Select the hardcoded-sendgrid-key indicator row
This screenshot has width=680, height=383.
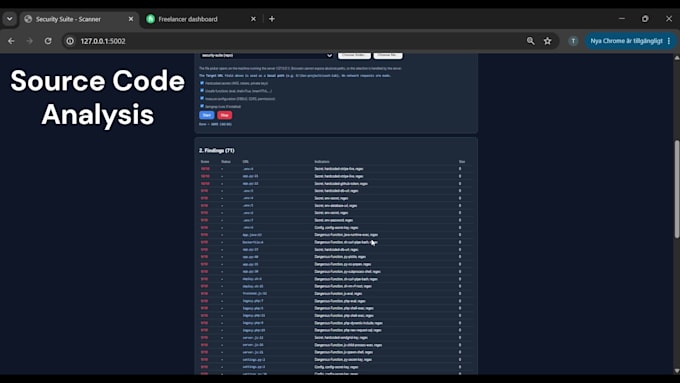(336, 337)
